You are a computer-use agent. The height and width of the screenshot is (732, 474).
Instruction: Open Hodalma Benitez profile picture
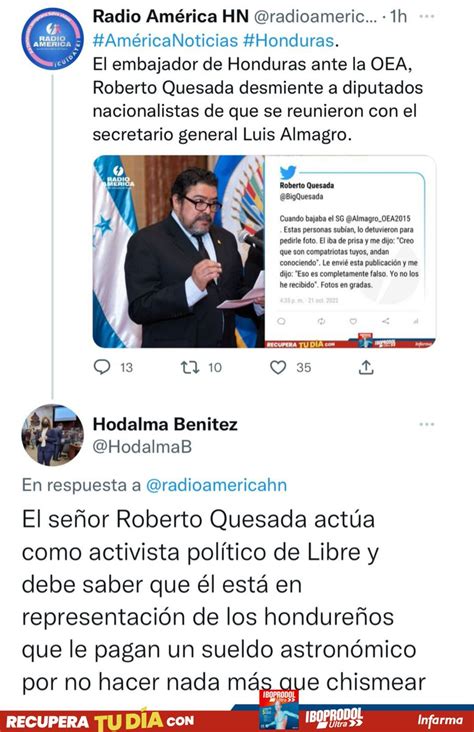pos(52,435)
